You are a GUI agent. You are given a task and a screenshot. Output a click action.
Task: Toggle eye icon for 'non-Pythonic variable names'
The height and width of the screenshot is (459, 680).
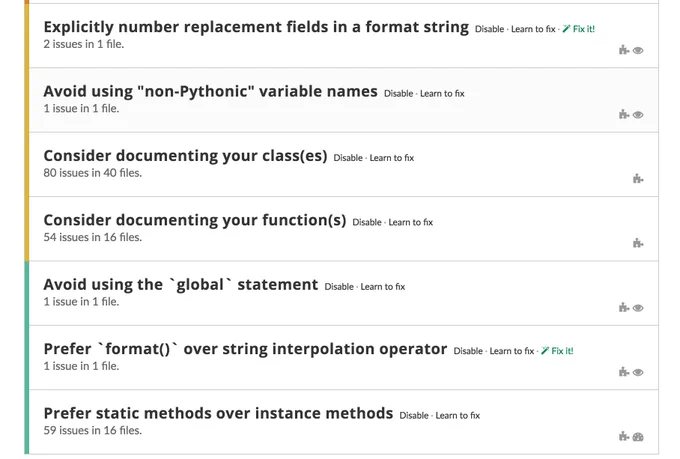(638, 115)
